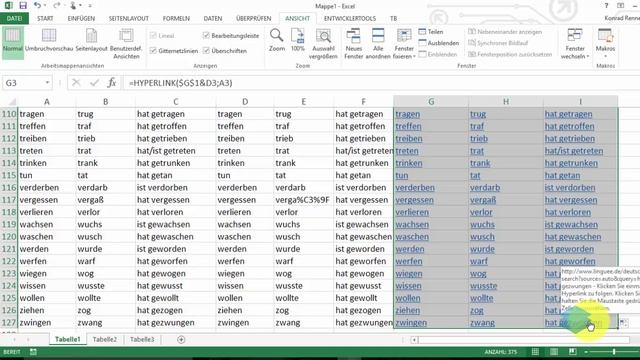The image size is (640, 360).
Task: Open Neues Fenster new window
Action: click(353, 43)
